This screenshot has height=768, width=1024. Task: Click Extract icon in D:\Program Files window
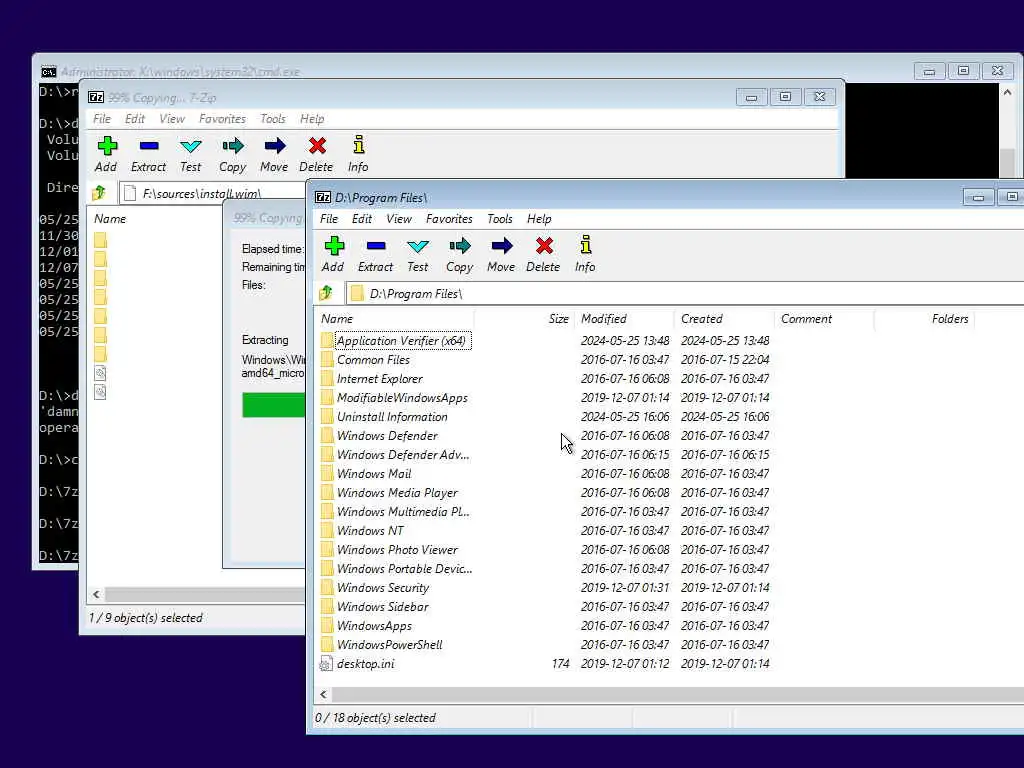point(376,246)
